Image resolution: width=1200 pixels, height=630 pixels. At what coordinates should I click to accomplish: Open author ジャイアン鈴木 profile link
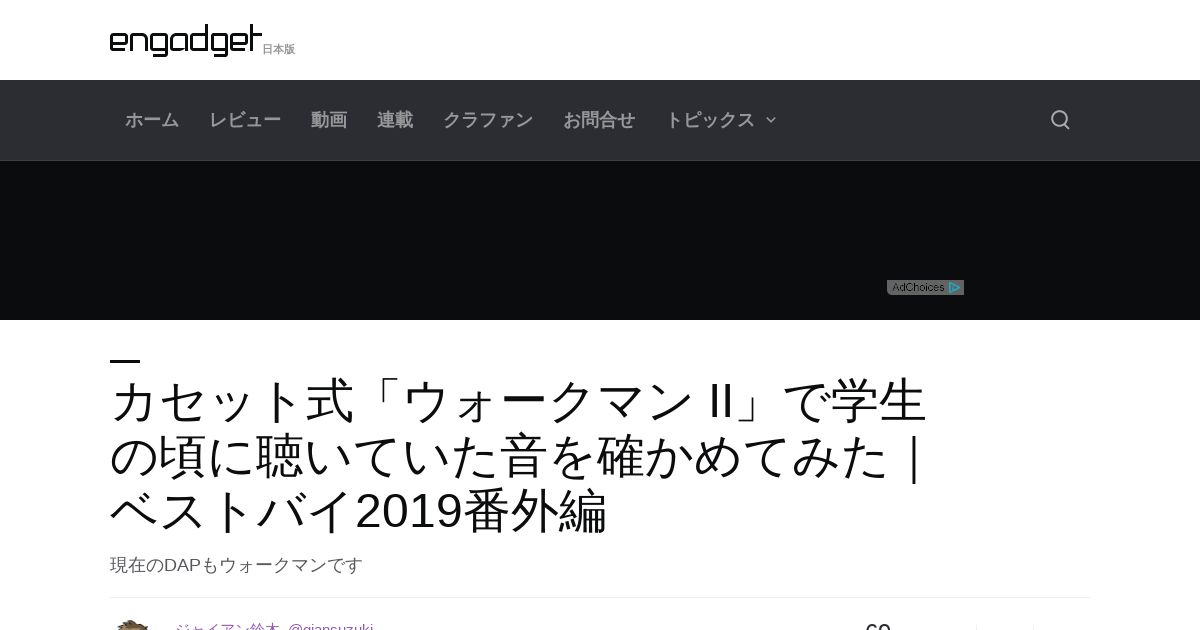click(227, 626)
